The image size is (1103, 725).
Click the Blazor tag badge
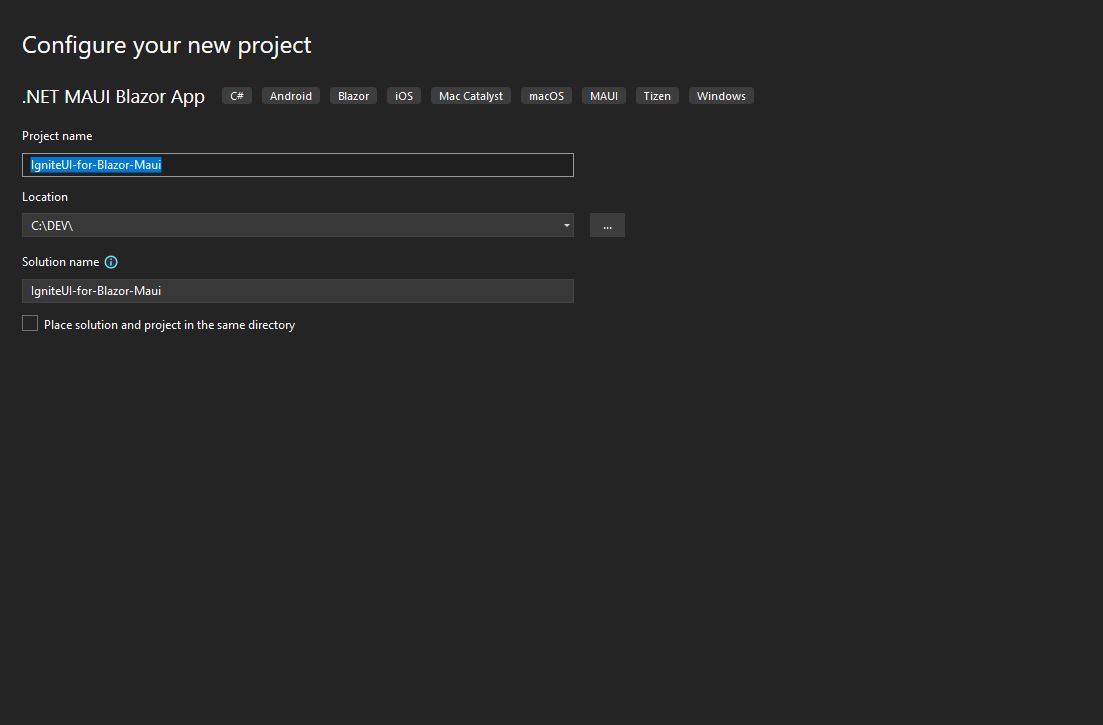tap(353, 96)
